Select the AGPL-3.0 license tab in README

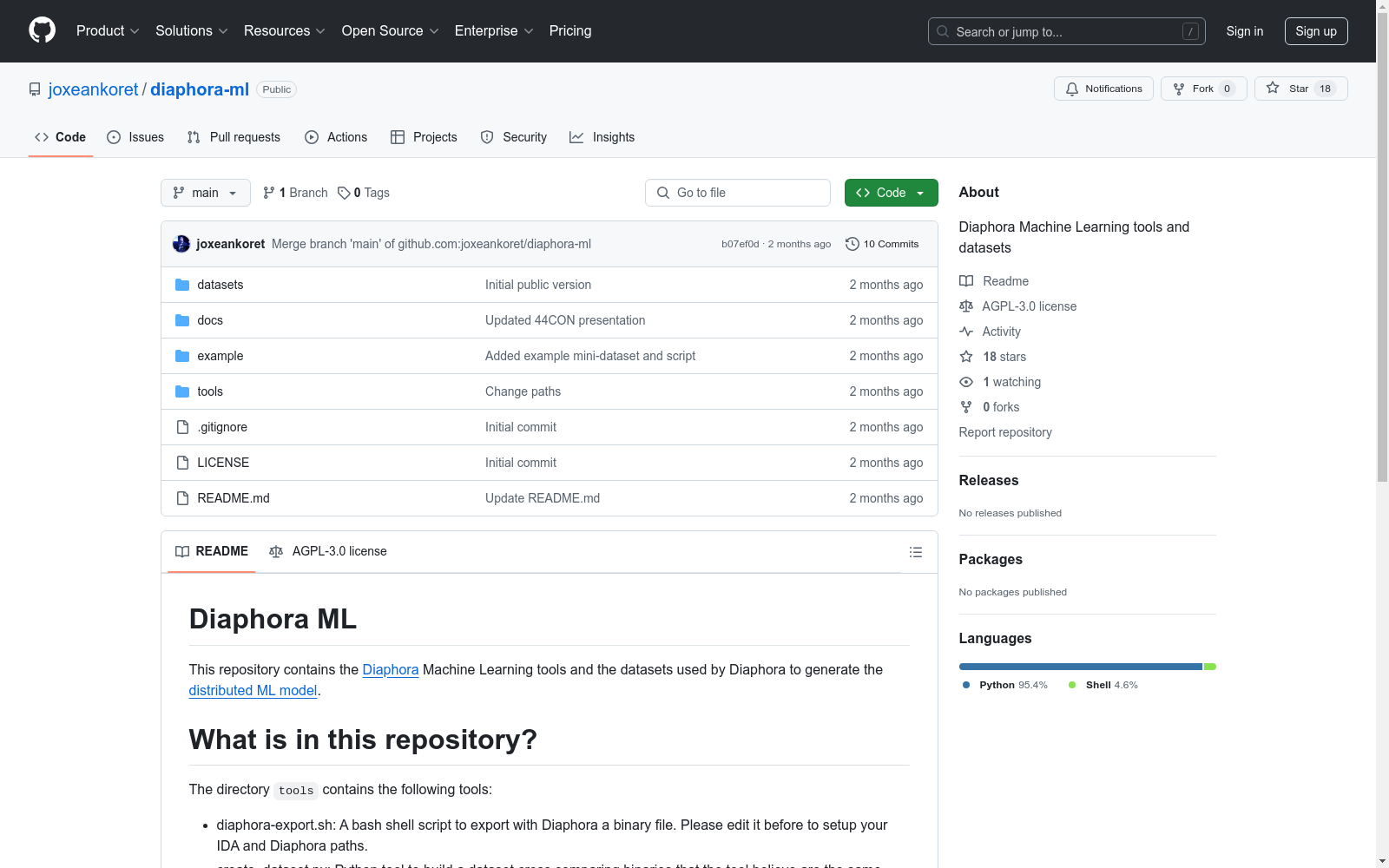click(x=328, y=551)
